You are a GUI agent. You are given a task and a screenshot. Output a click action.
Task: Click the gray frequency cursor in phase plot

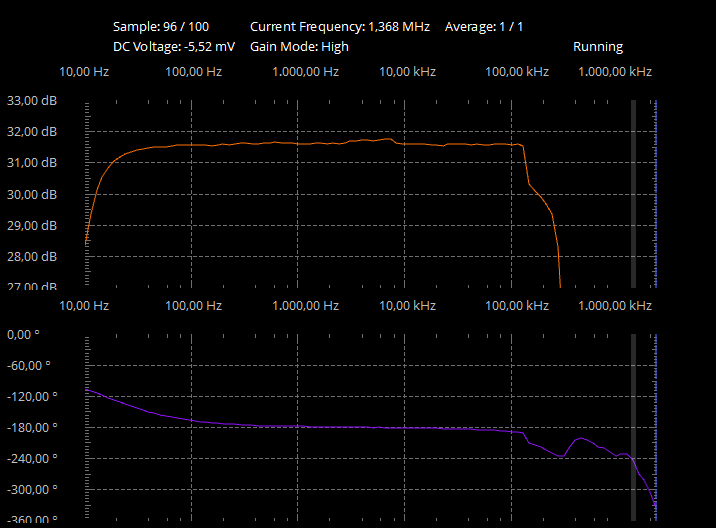tap(633, 428)
